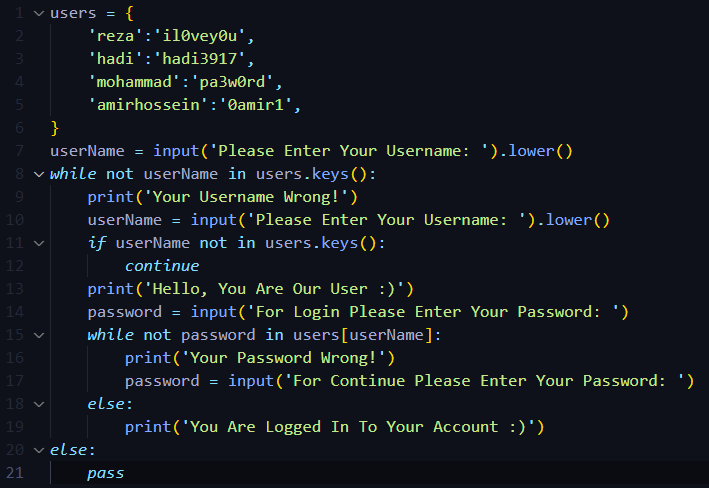Collapse the users dictionary fold arrow

[x=39, y=14]
